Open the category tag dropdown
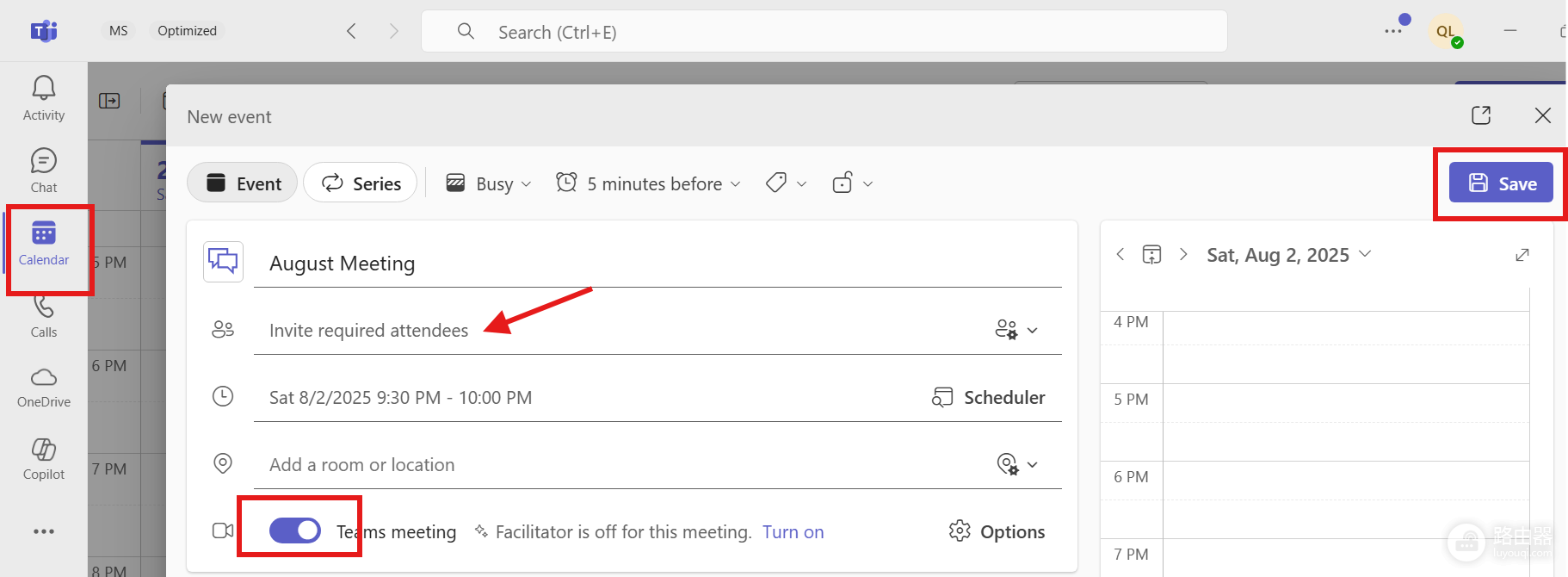 pos(787,183)
